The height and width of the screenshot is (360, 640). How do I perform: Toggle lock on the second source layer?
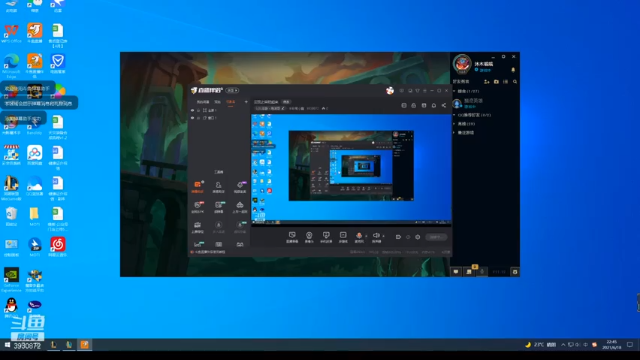point(199,118)
